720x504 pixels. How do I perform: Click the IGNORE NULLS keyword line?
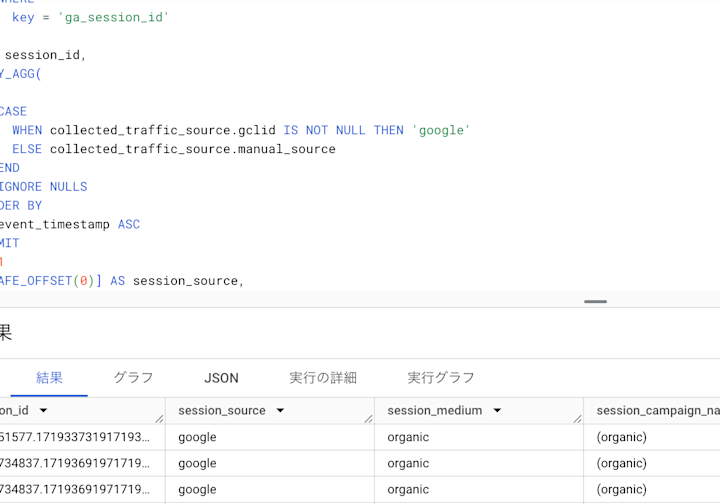tap(43, 187)
